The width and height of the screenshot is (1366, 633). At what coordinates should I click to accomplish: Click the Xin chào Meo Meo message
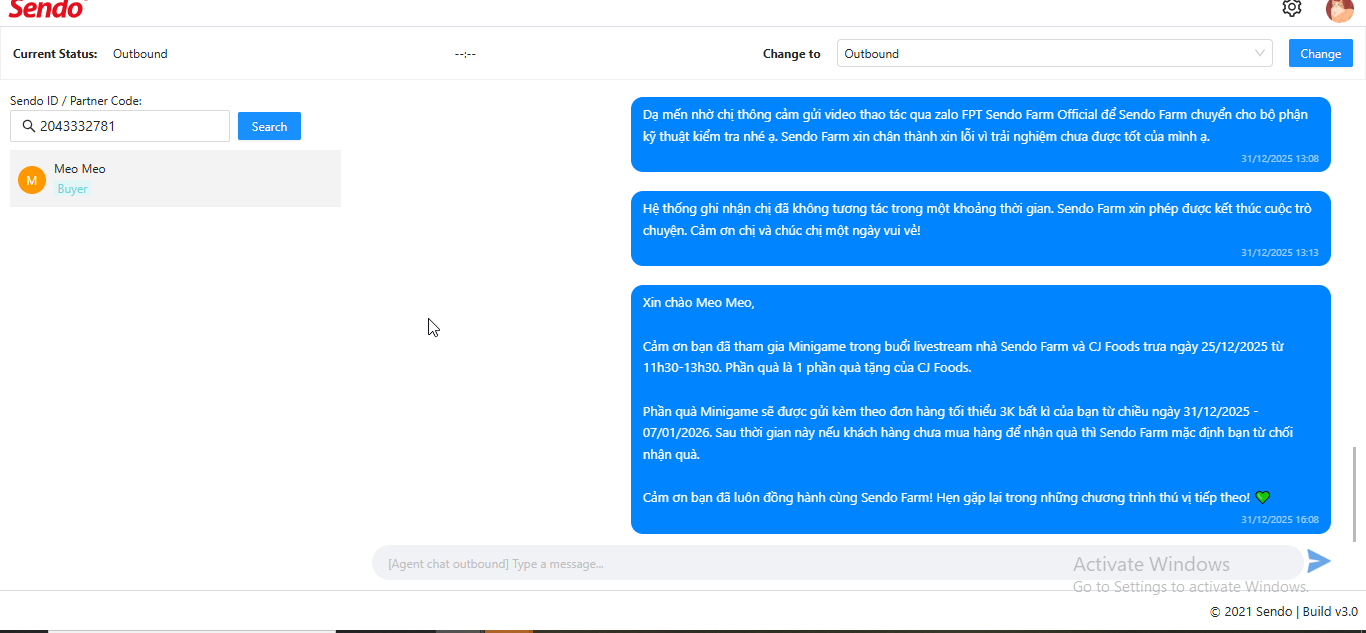[981, 409]
